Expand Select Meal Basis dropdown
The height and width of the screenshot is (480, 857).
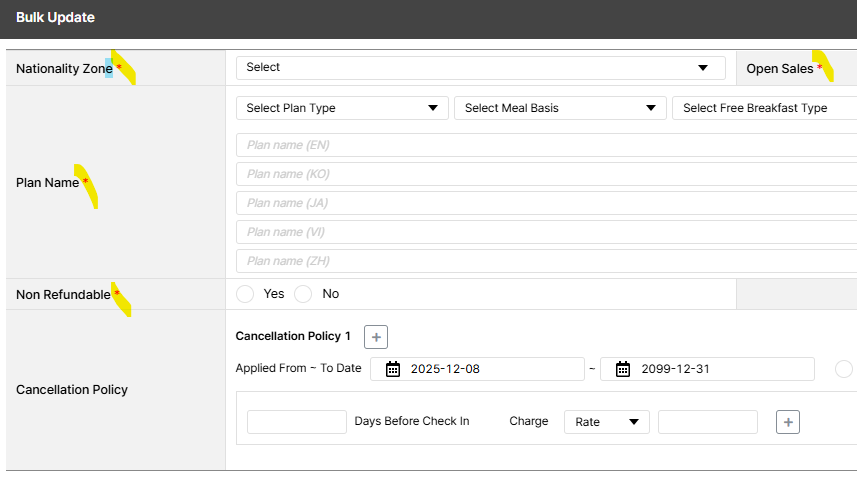pos(560,108)
